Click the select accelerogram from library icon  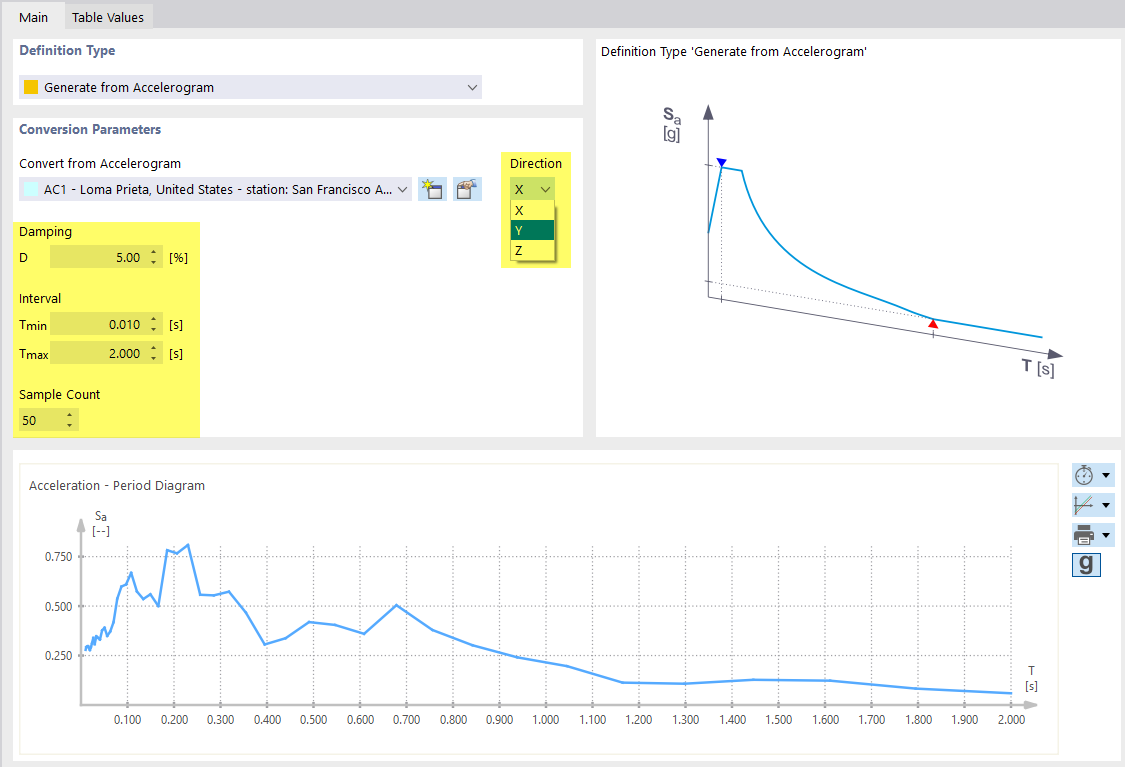pos(467,188)
